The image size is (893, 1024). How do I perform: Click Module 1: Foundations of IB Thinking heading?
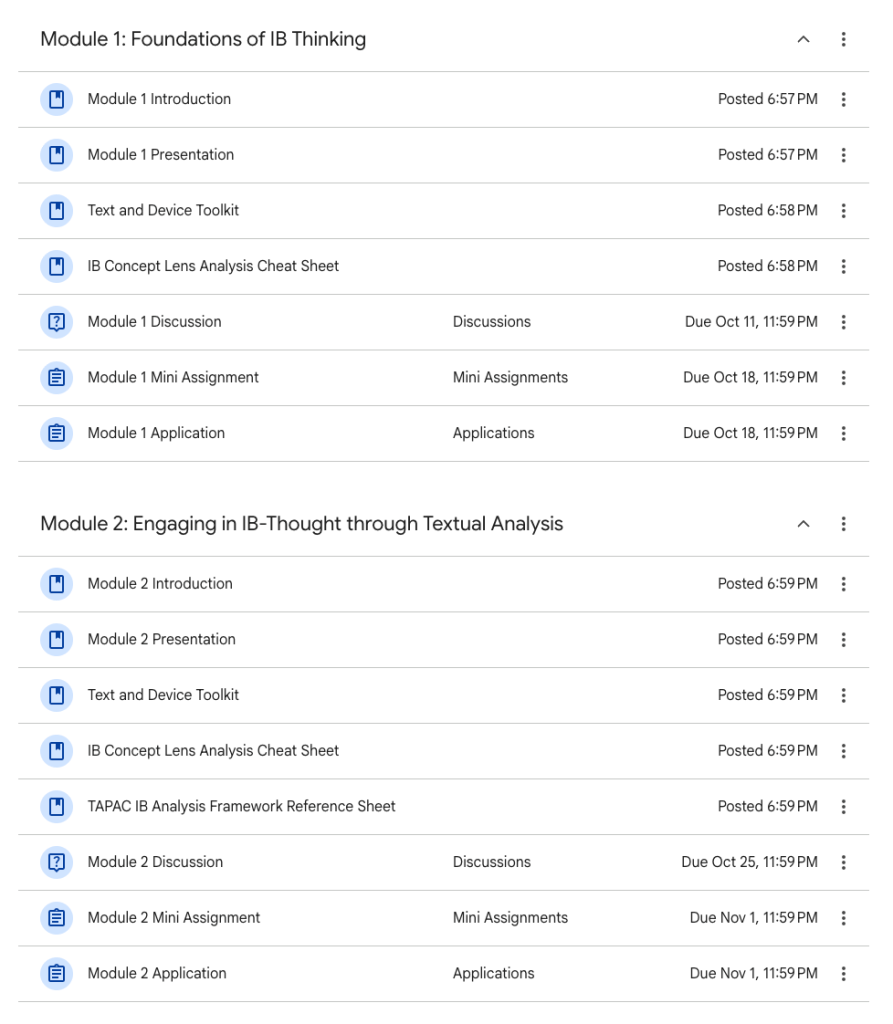[x=203, y=39]
